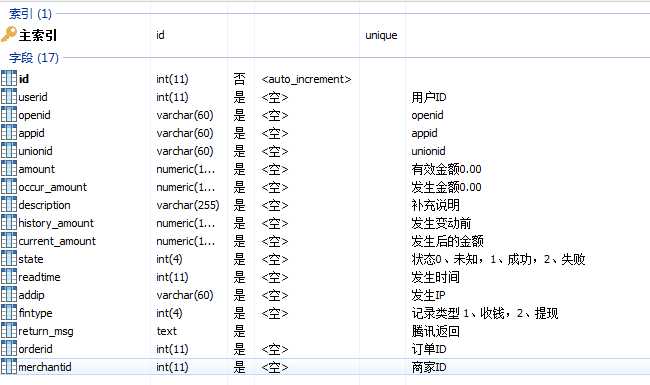Viewport: 650px width, 385px height.
Task: Select the openid field name
Action: 34,115
